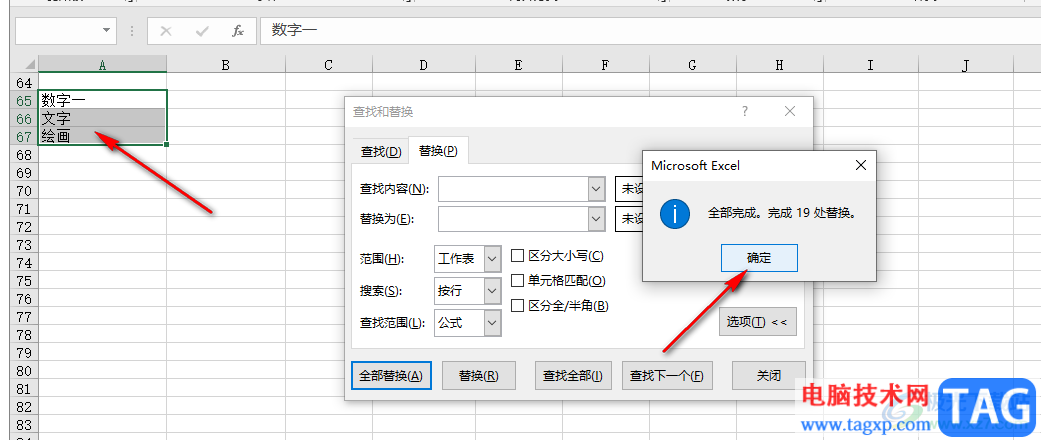Click the 查找内容 input field

pyautogui.click(x=514, y=189)
